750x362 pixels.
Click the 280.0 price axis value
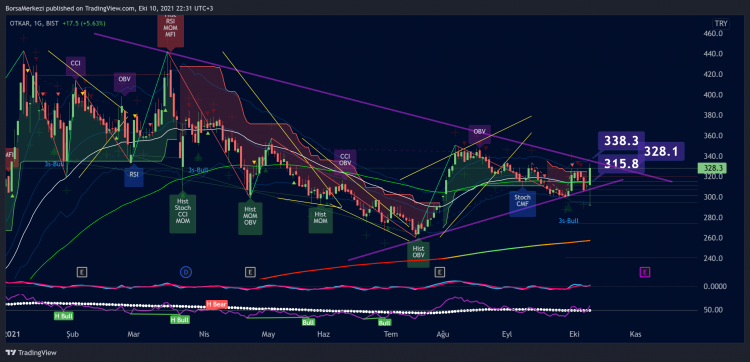click(x=712, y=218)
